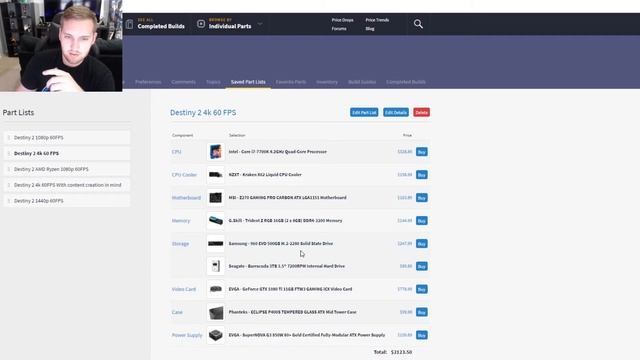
Task: Open Seagate Barracuda Internal Hard Drive
Action: (x=287, y=266)
